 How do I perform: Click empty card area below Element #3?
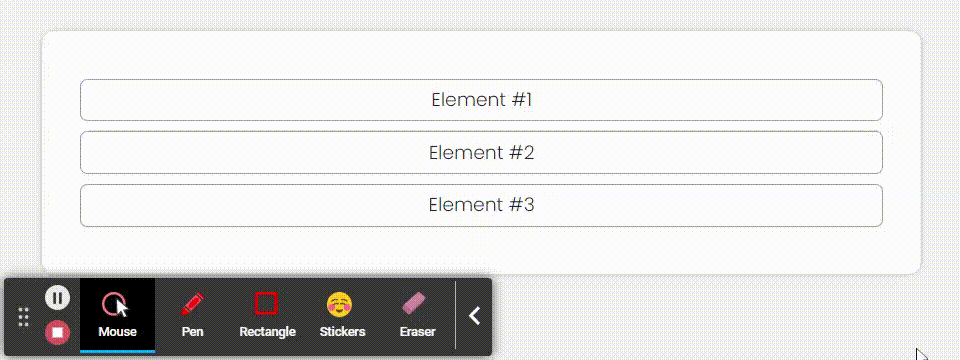[x=481, y=251]
